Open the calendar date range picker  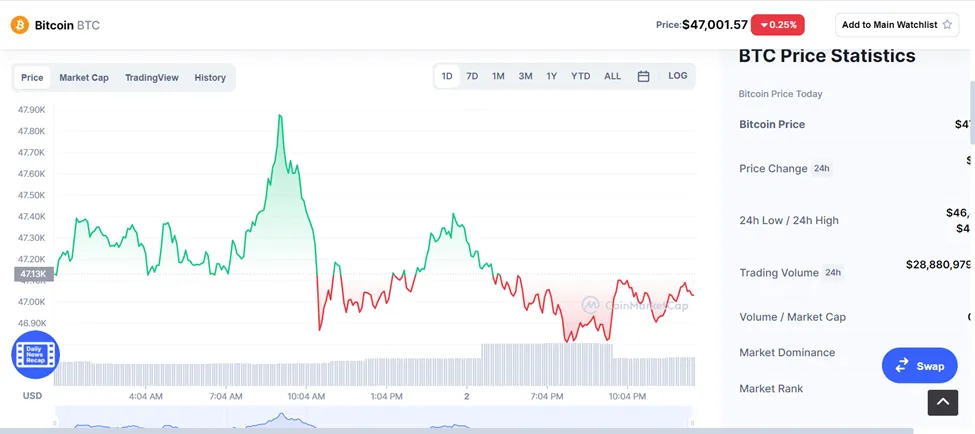pyautogui.click(x=644, y=76)
